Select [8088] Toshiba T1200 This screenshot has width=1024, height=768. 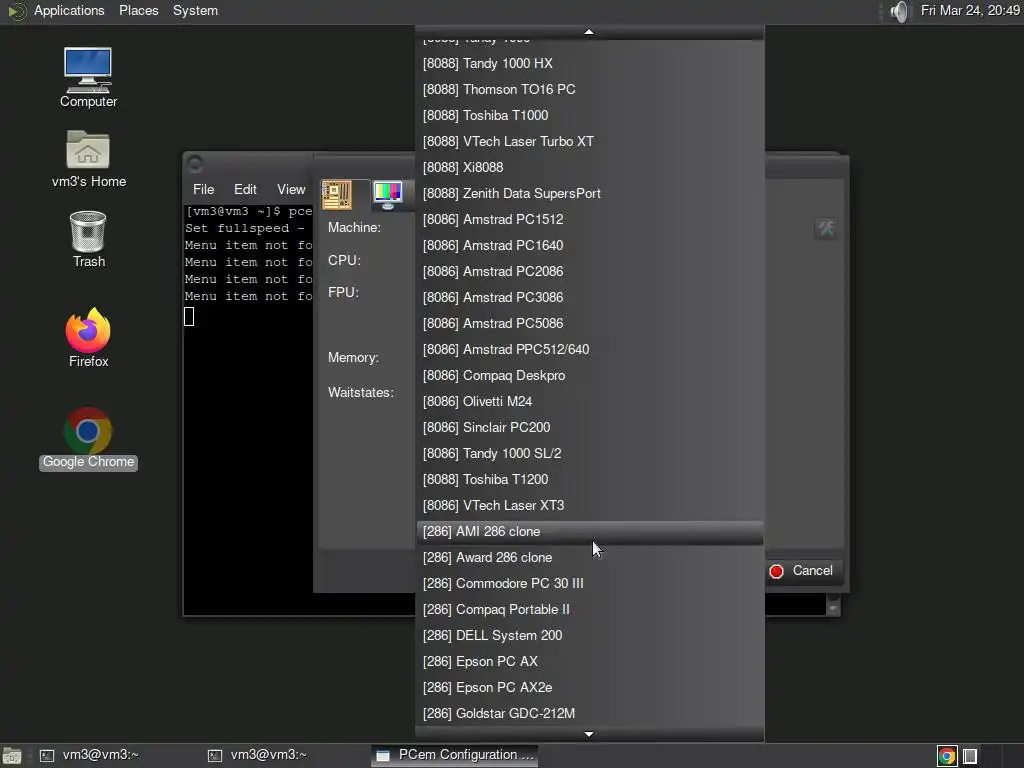590,479
